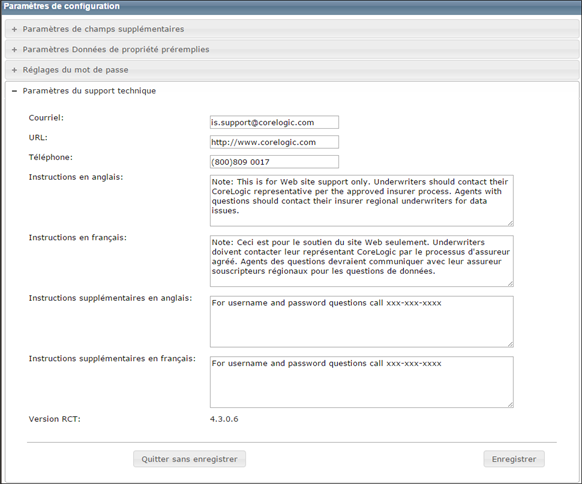Click the URL input field
This screenshot has height=484, width=582.
click(x=274, y=142)
